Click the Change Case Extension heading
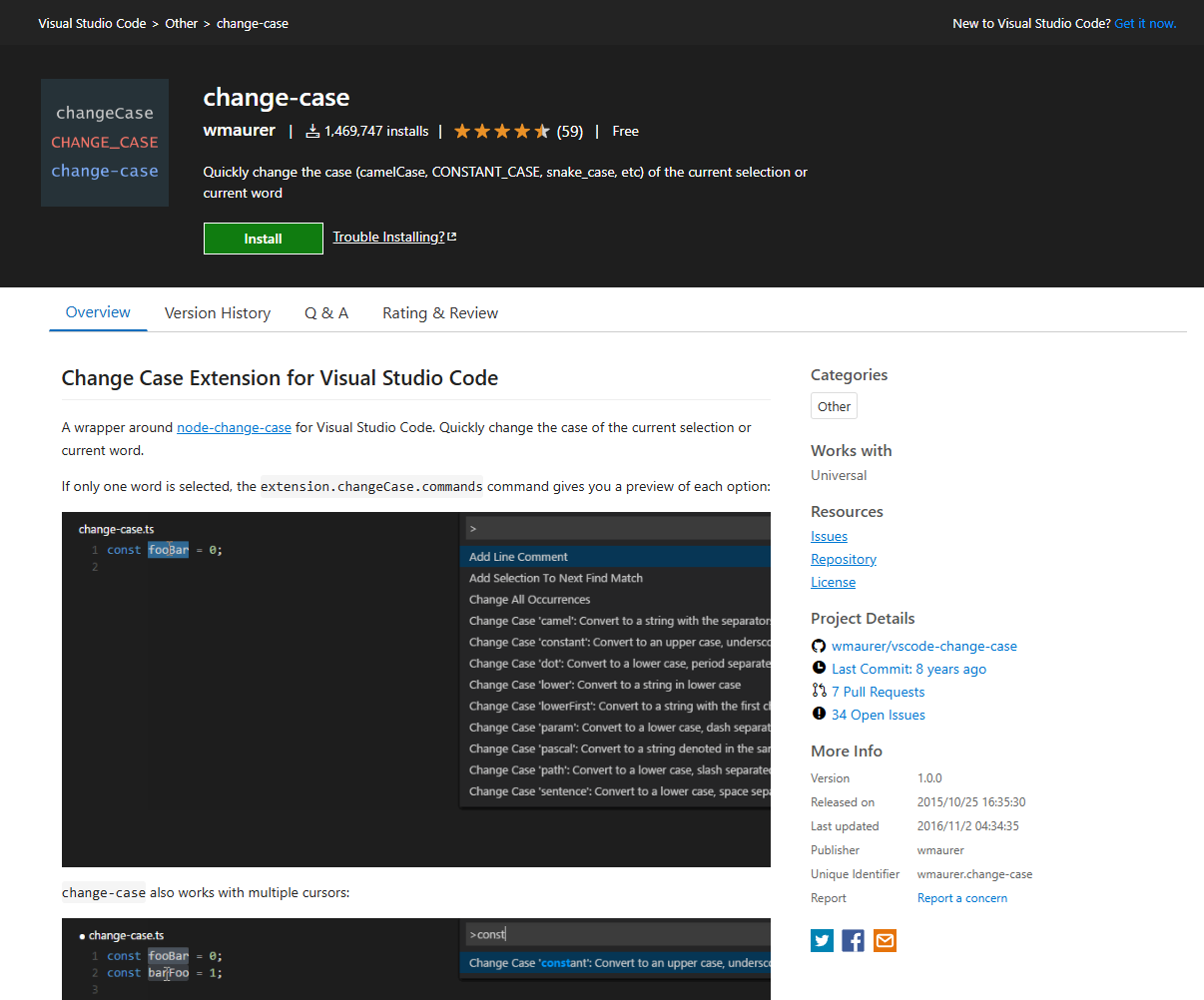1204x1000 pixels. pos(280,378)
